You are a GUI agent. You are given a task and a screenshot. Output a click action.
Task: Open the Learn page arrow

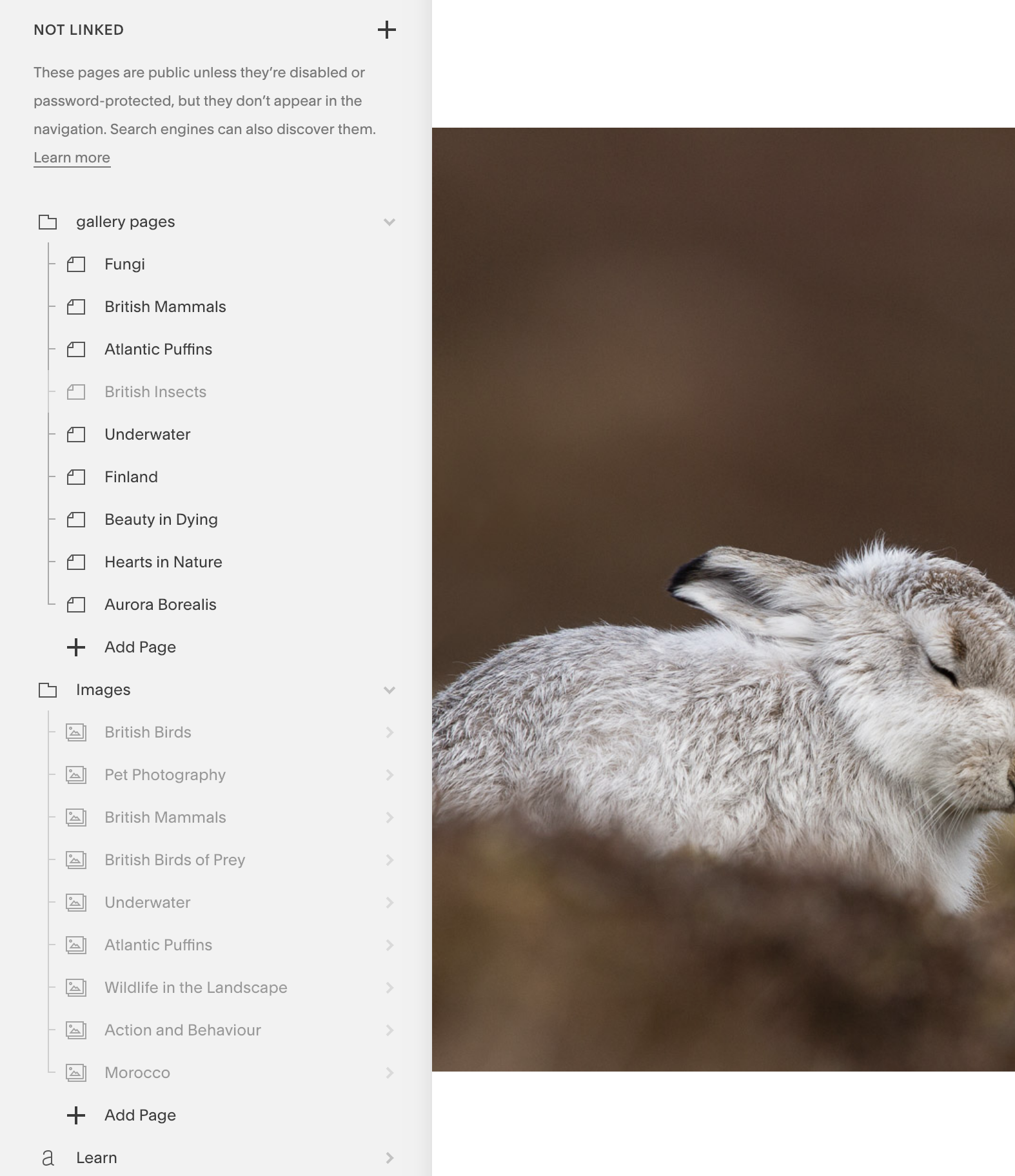point(389,1158)
